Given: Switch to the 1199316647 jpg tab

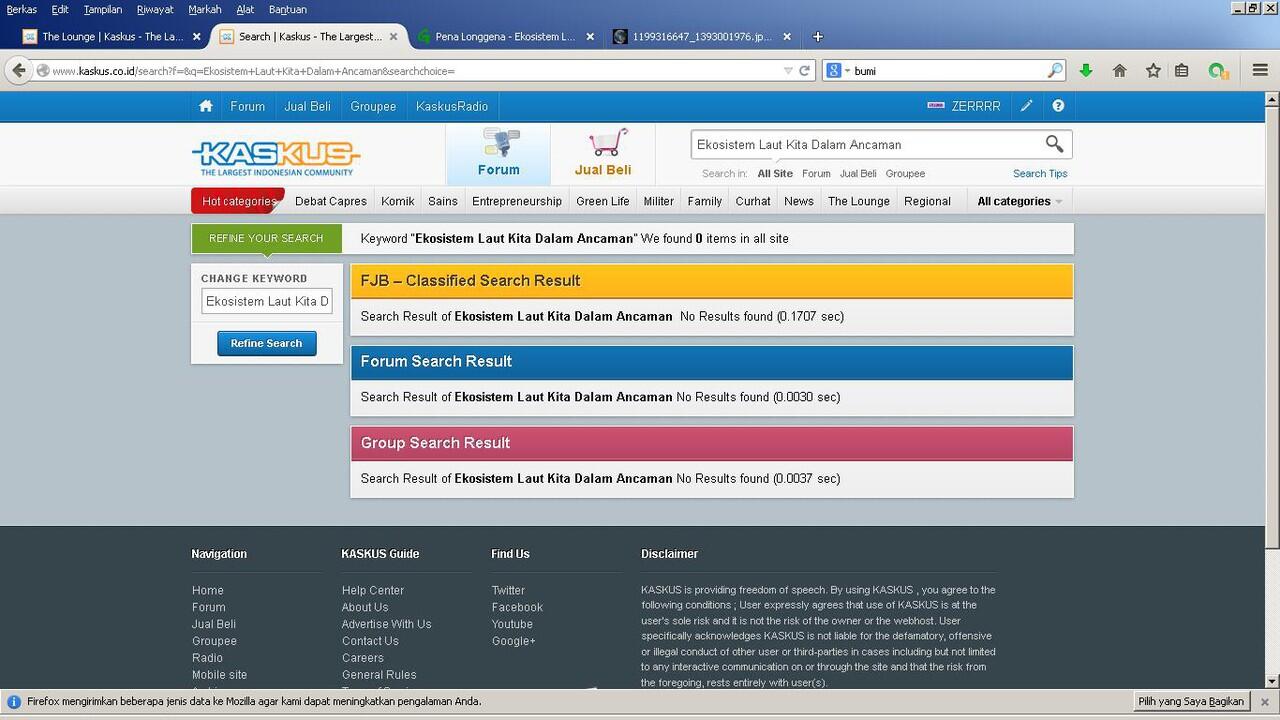Looking at the screenshot, I should pos(700,37).
